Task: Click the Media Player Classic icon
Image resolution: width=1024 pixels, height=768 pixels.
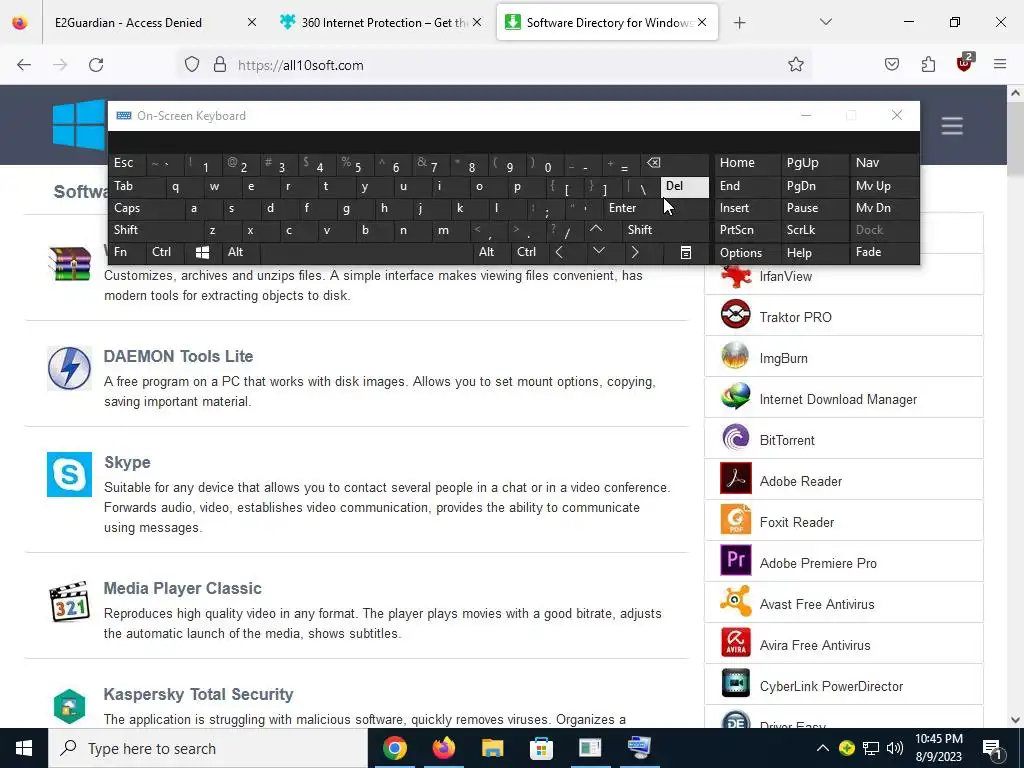Action: 69,601
